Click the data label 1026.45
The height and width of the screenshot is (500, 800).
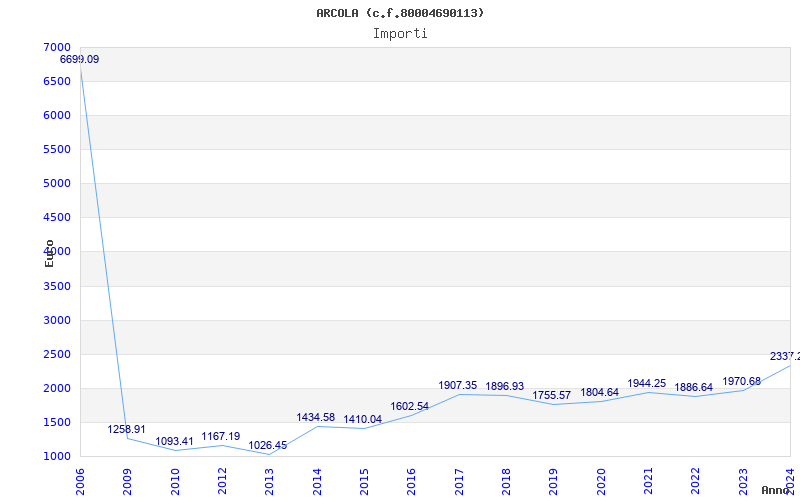268,445
